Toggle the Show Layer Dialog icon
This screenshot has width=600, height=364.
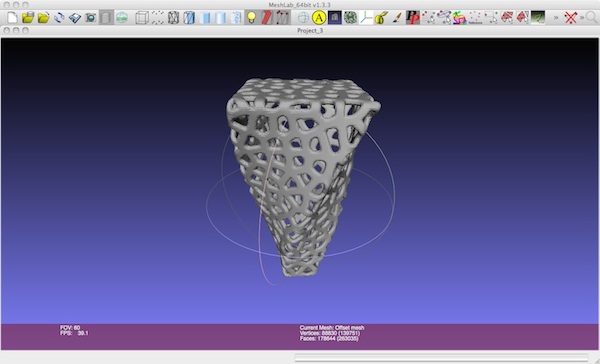tap(106, 17)
